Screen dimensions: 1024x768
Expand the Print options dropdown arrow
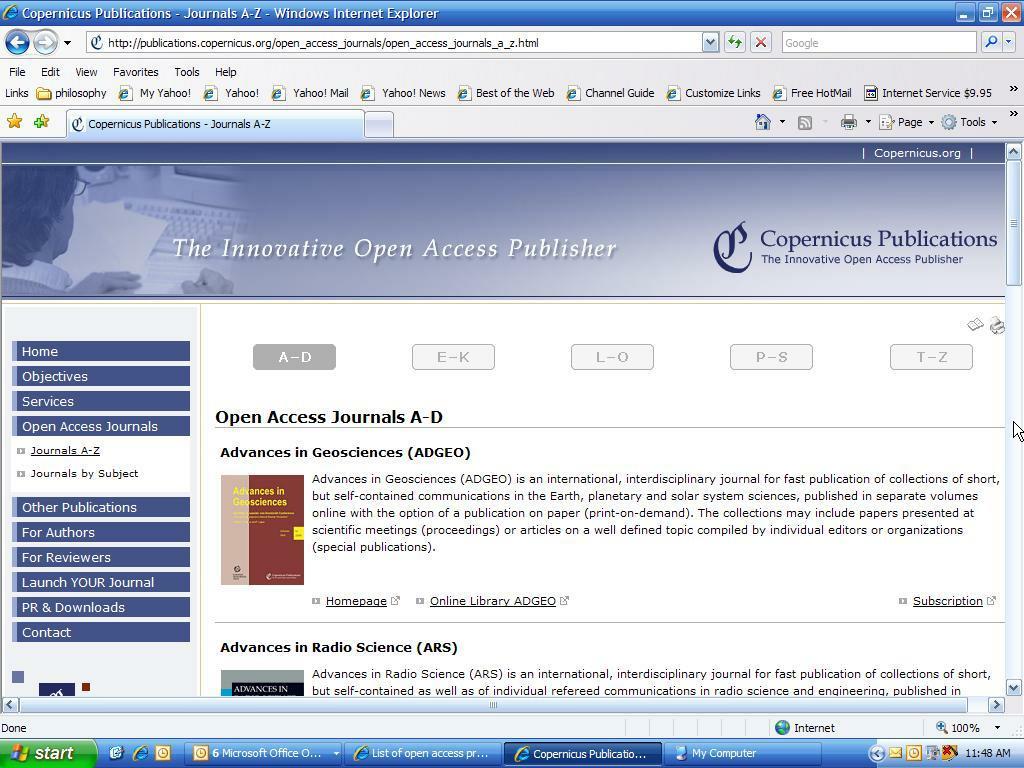click(x=868, y=122)
